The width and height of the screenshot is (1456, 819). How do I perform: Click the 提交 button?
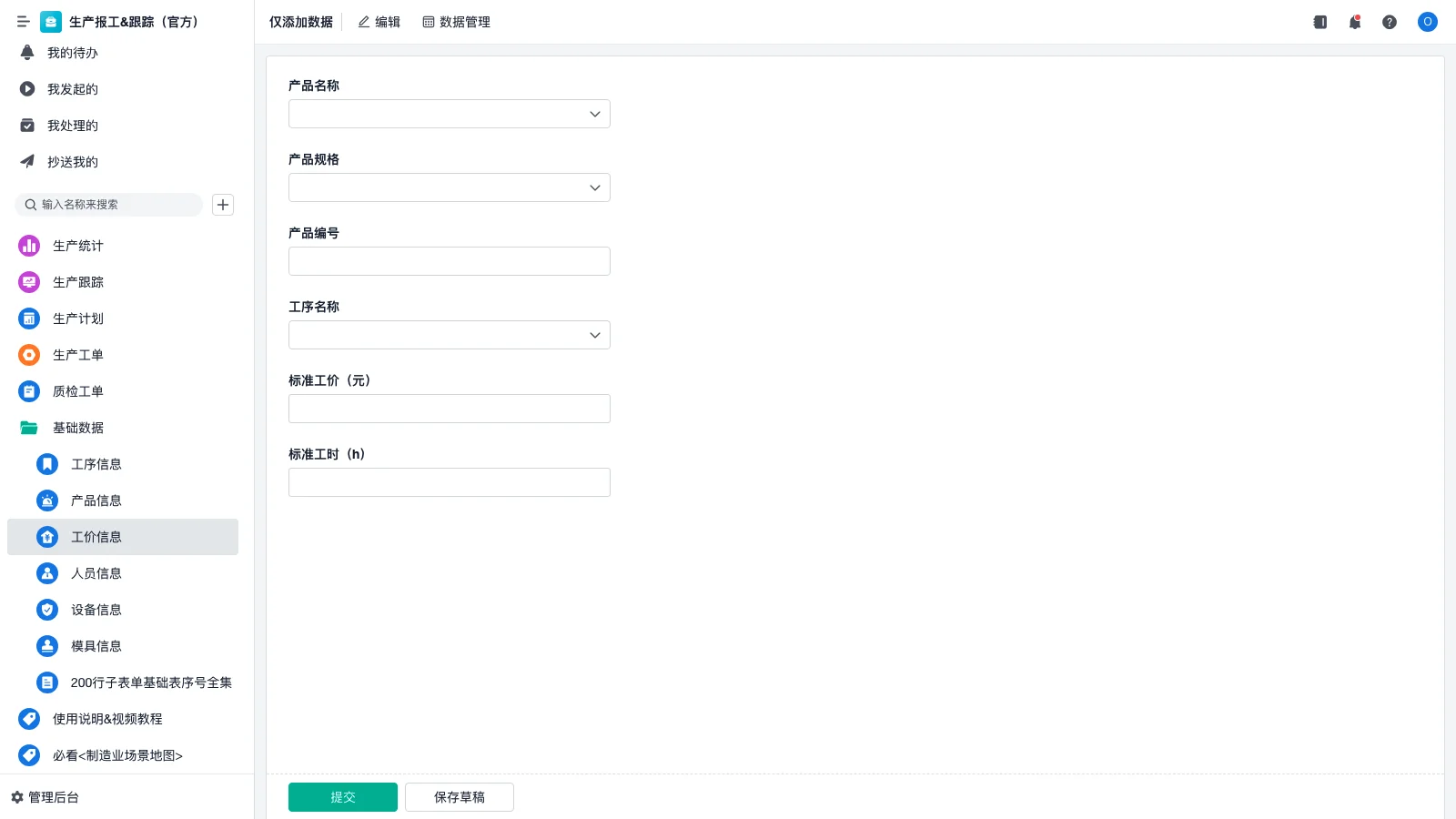(x=342, y=797)
